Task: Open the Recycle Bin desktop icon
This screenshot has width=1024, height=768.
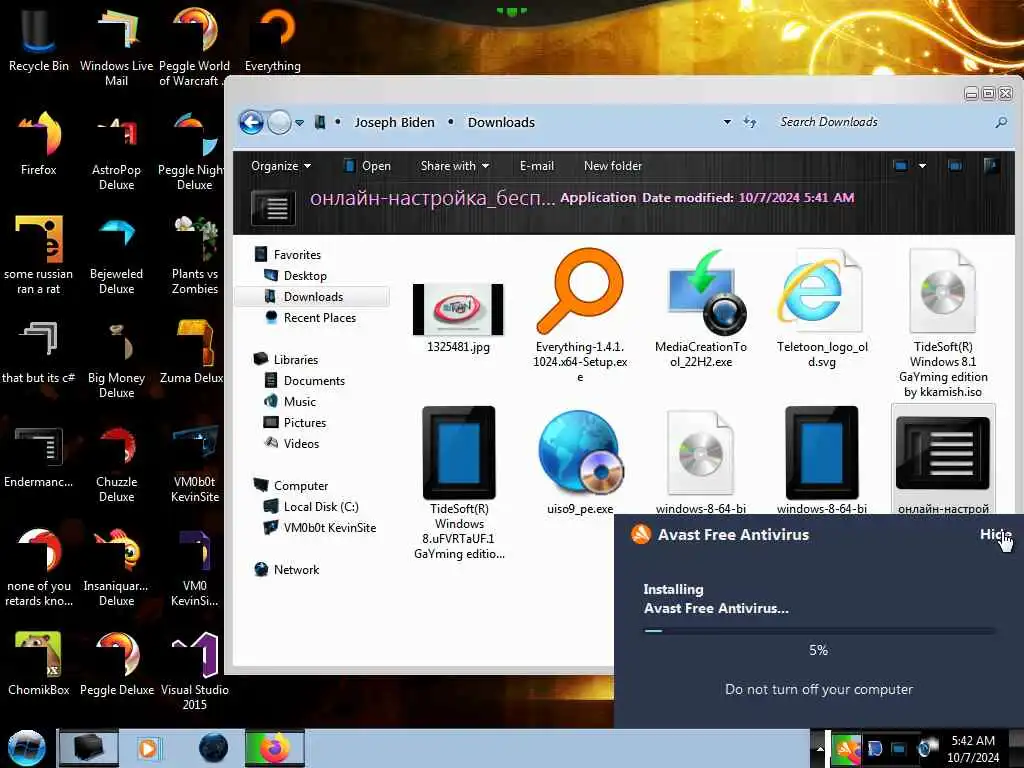Action: (x=39, y=40)
